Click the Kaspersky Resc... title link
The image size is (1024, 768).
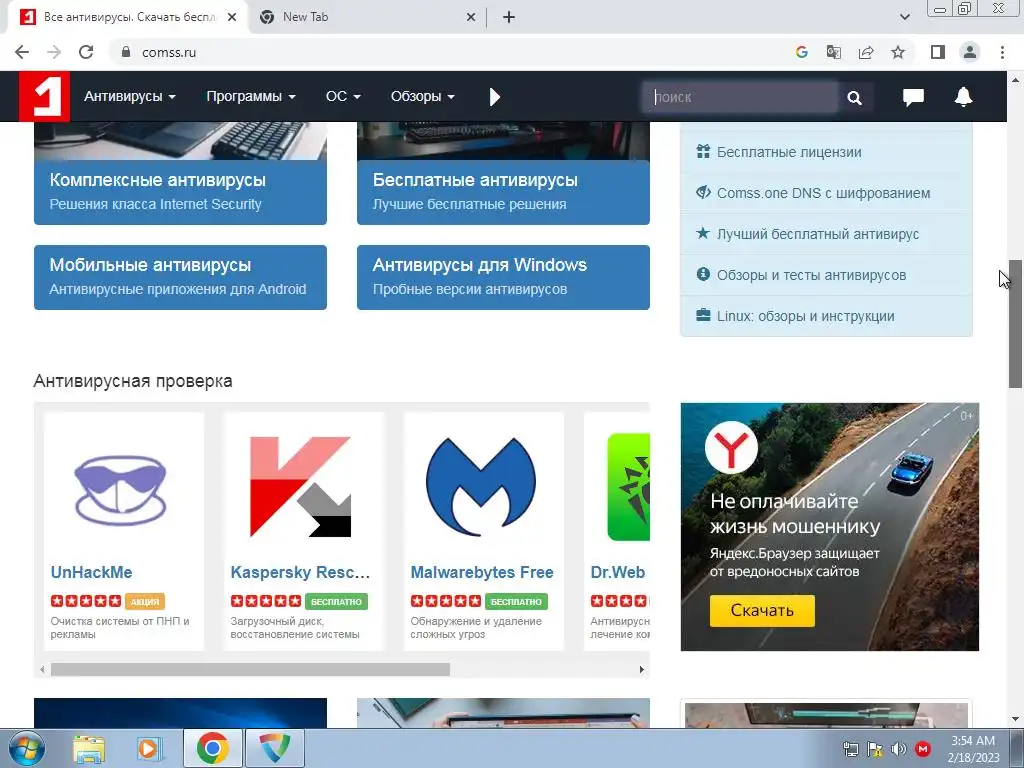[300, 572]
